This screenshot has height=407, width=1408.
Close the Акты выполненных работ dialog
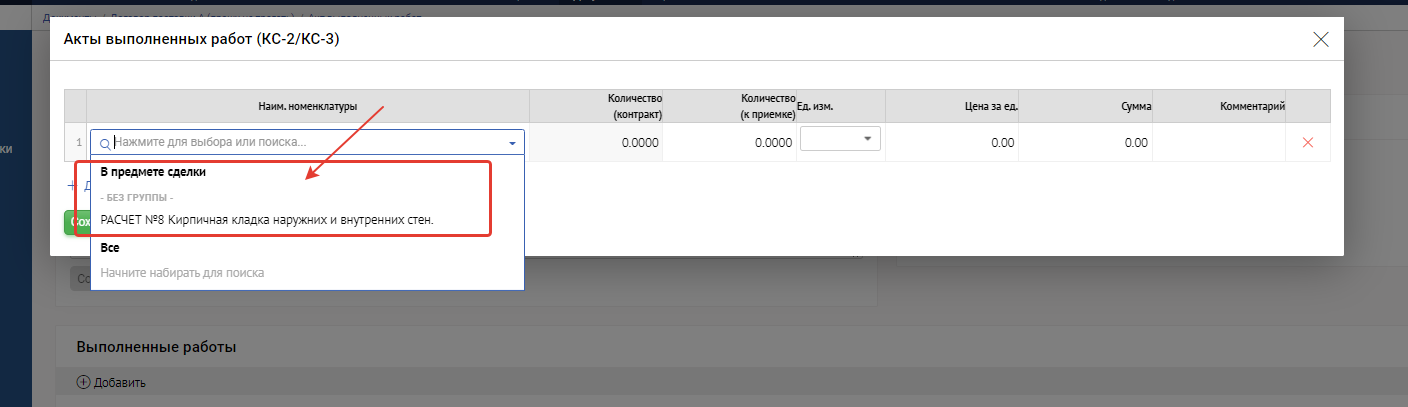(1320, 40)
